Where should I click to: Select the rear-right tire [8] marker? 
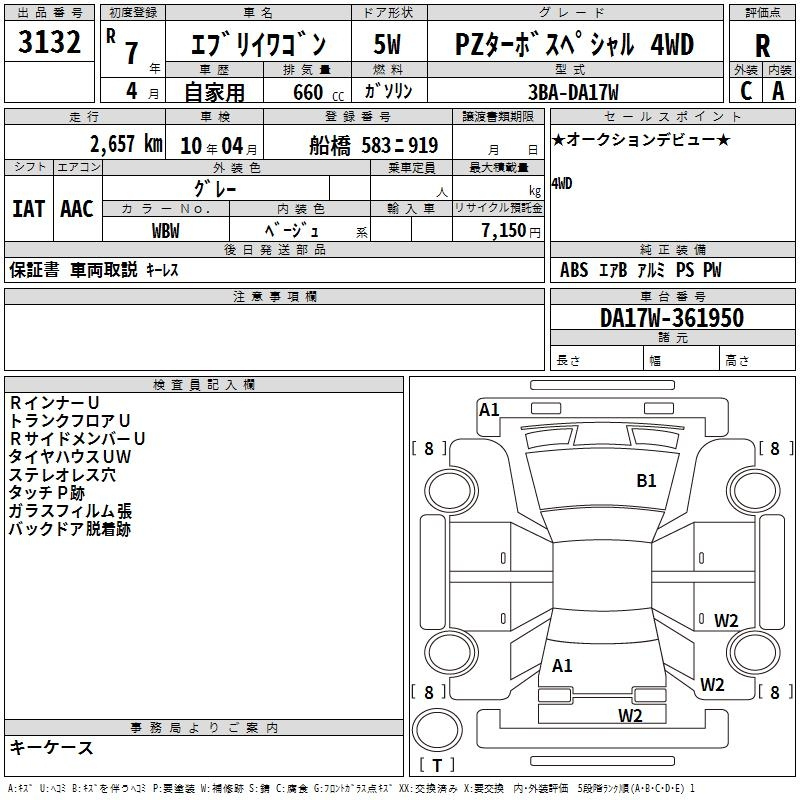coord(775,692)
